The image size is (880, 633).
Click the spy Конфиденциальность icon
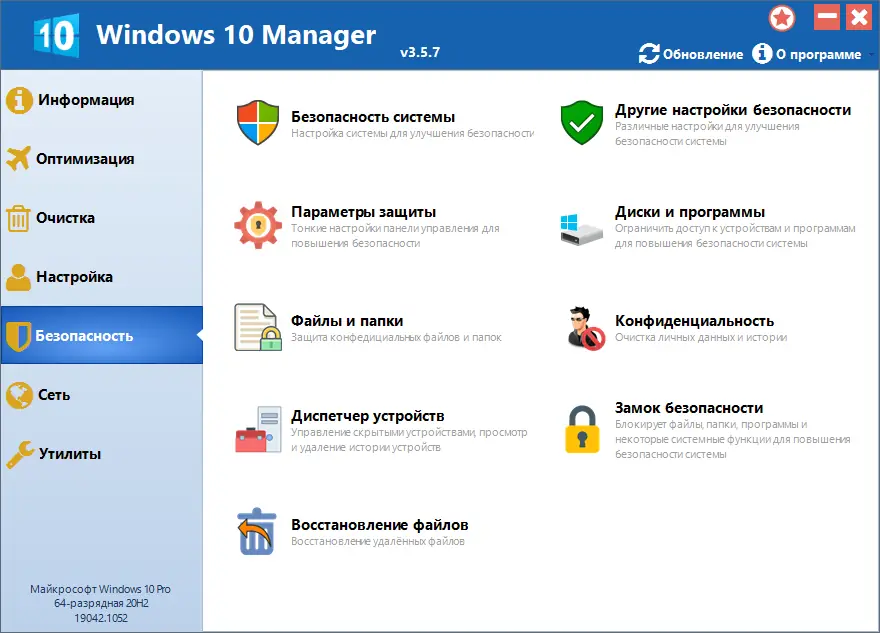pos(584,328)
